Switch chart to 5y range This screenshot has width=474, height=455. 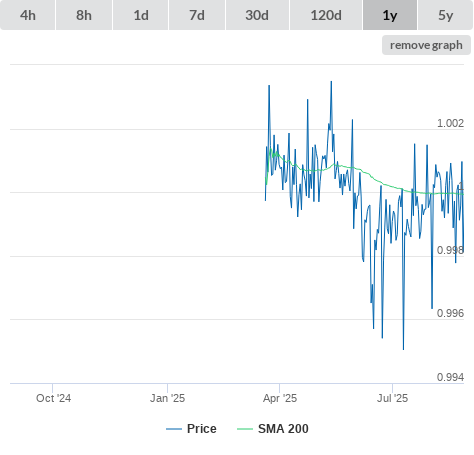[446, 15]
